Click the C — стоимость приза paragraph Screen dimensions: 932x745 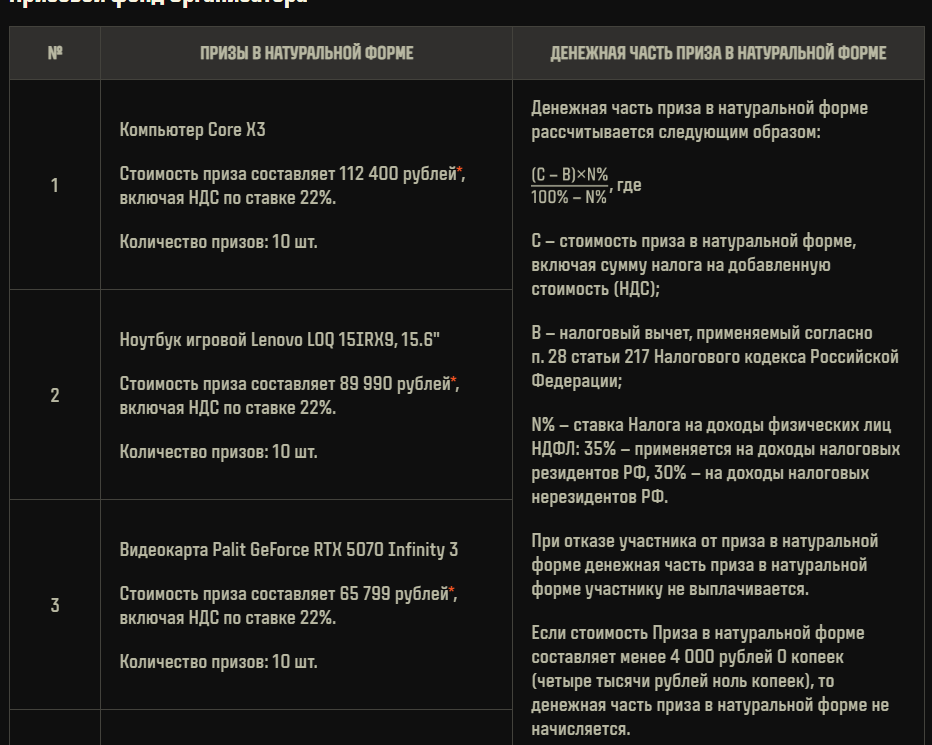coord(694,265)
